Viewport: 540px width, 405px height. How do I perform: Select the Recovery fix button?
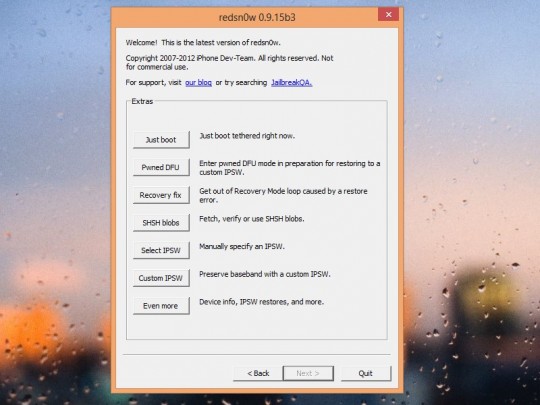click(161, 195)
